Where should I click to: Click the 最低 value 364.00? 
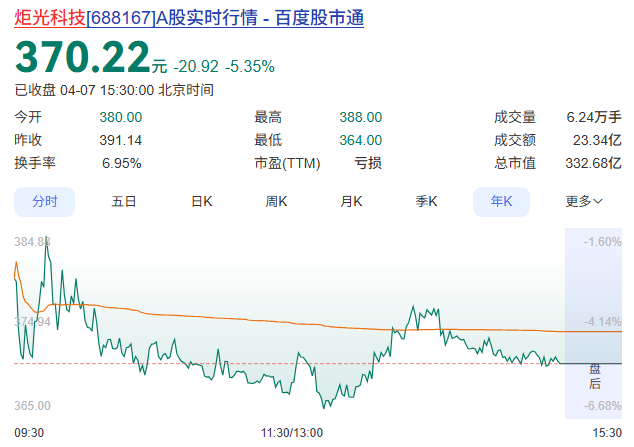pyautogui.click(x=360, y=140)
